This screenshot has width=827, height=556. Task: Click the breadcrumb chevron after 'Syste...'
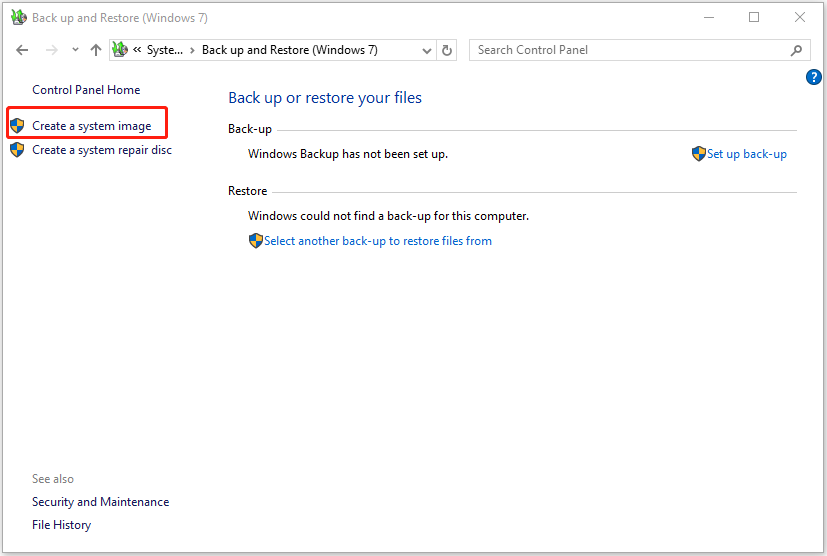pos(193,51)
